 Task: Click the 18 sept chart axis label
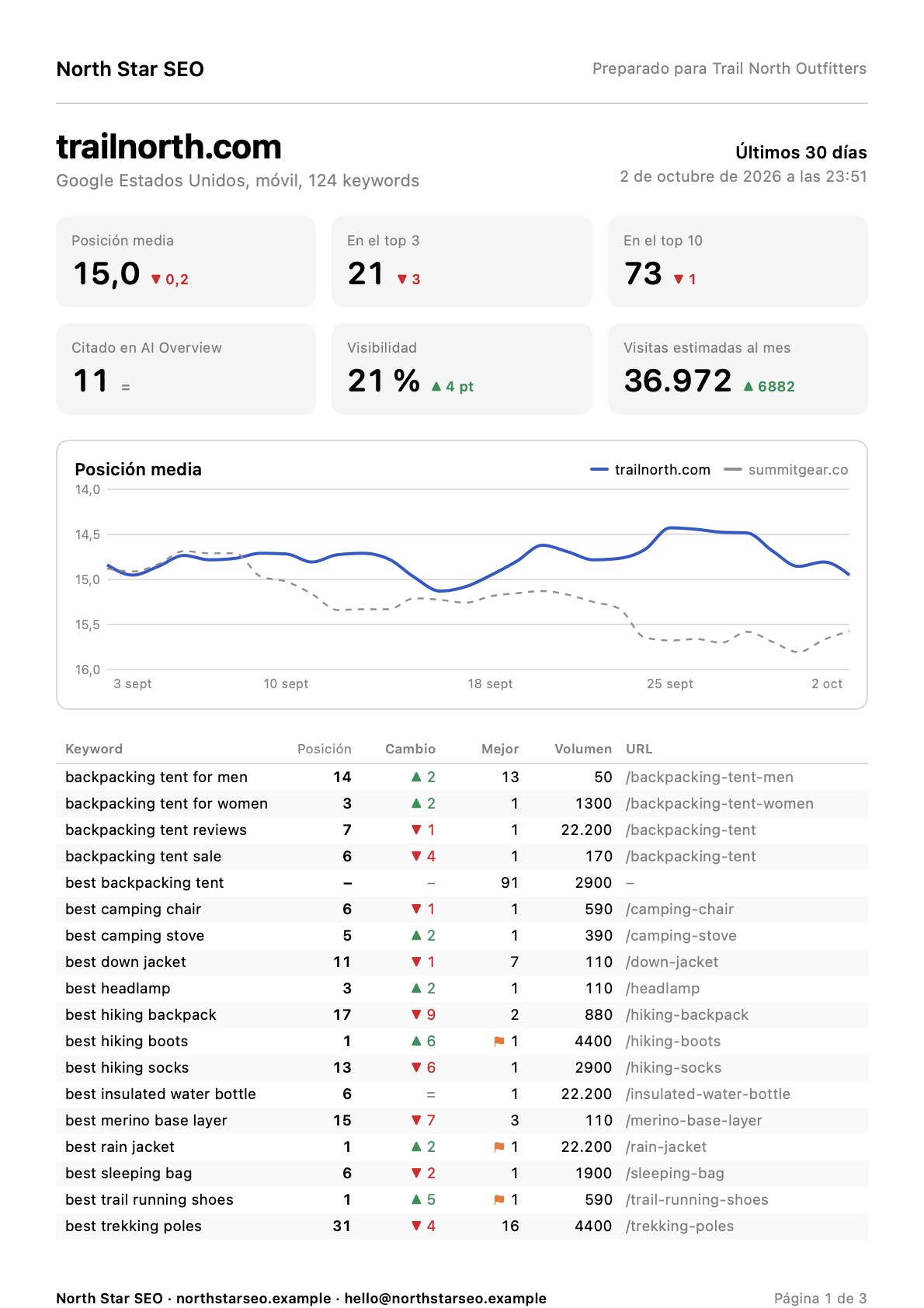pos(490,684)
